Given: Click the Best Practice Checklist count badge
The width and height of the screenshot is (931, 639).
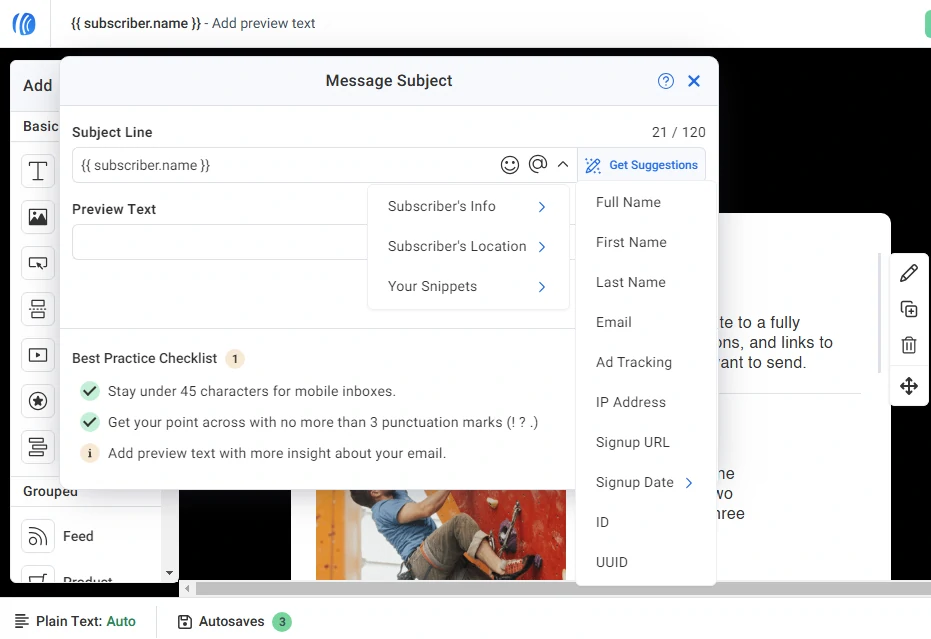Looking at the screenshot, I should (x=235, y=359).
